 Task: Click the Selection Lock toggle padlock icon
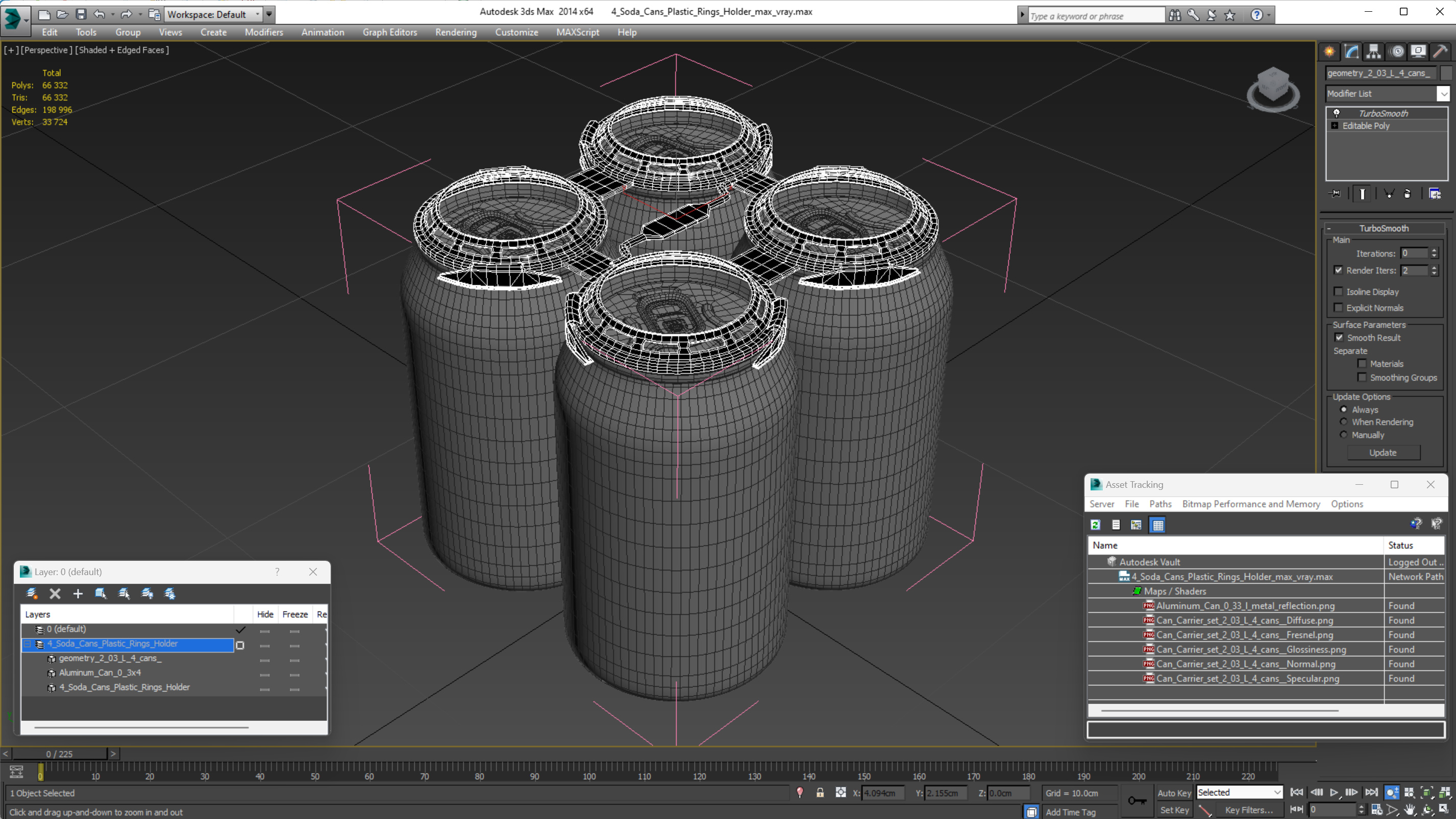coord(820,793)
